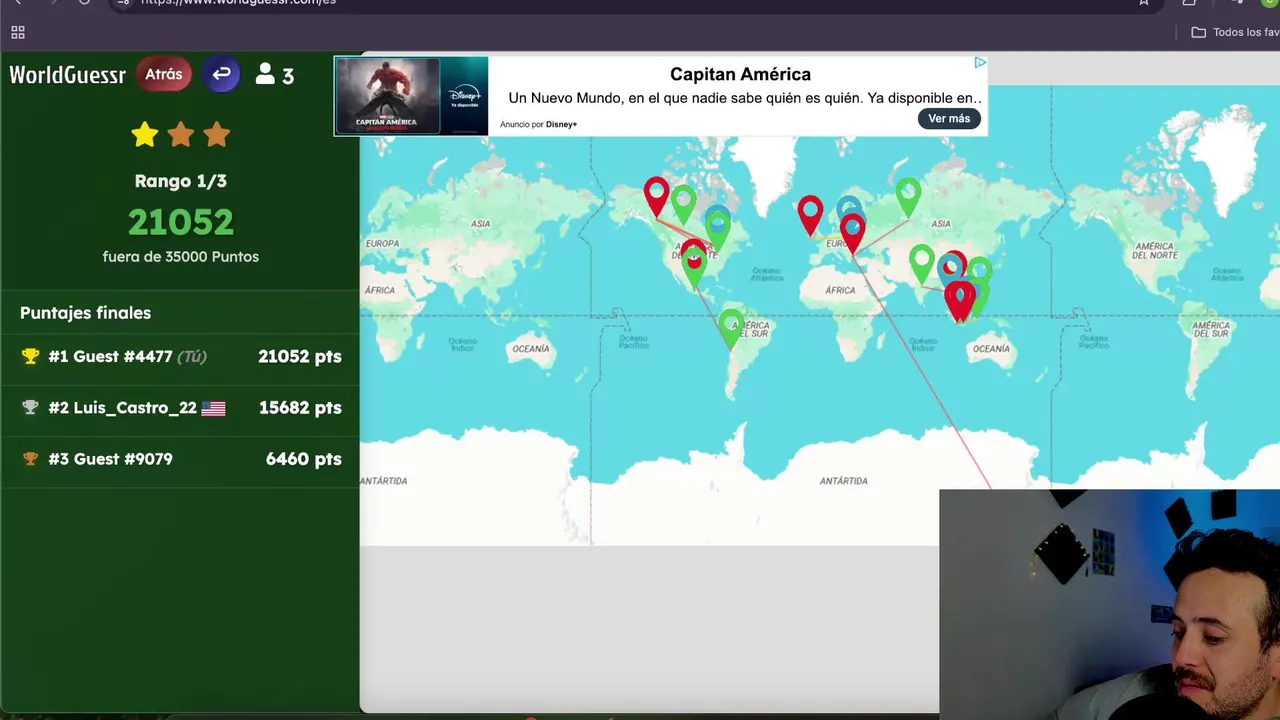Click the green pin over central Canada
This screenshot has height=720, width=1280.
(683, 204)
